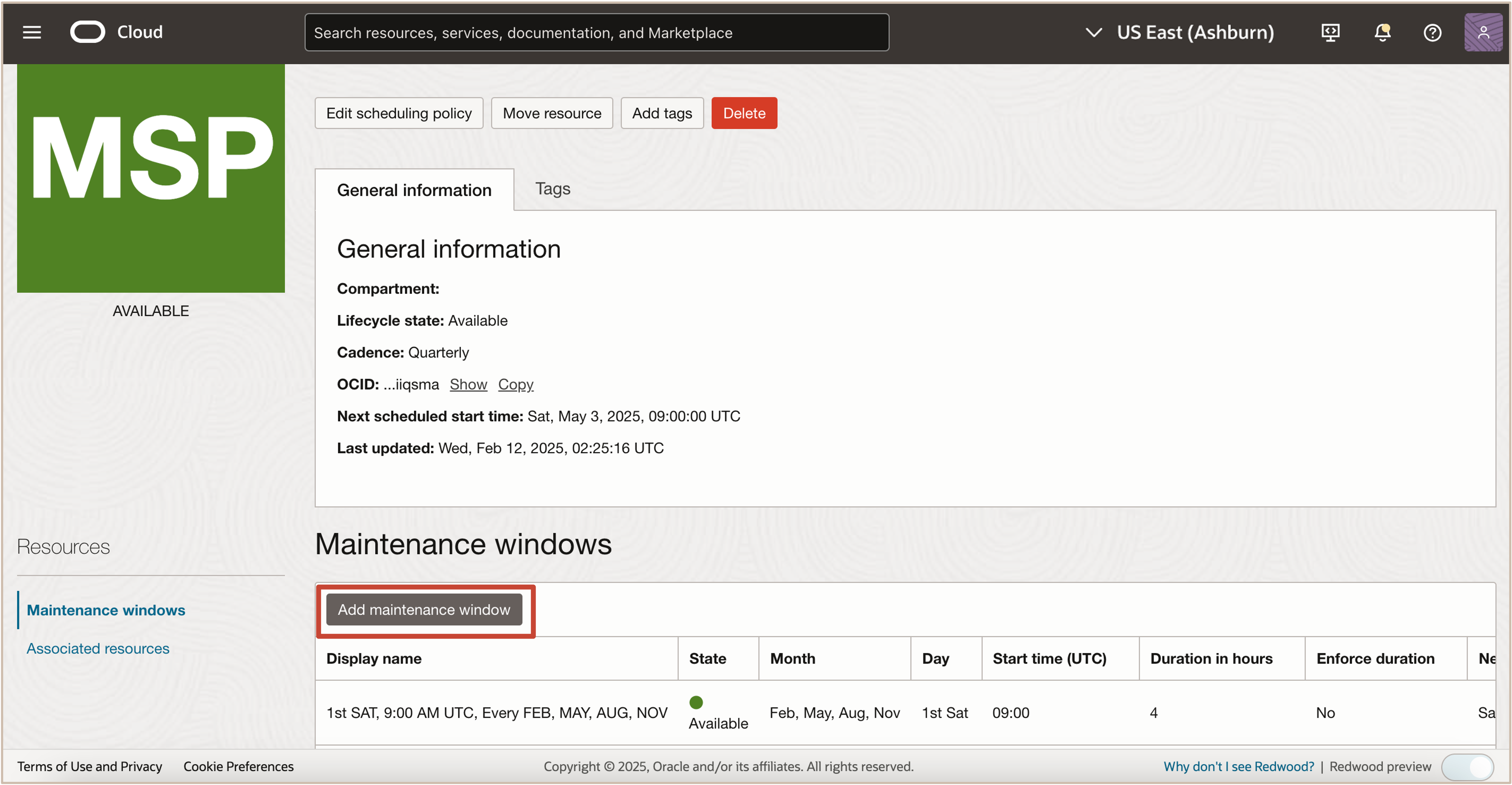This screenshot has height=785, width=1512.
Task: Open the user profile avatar
Action: (1483, 32)
